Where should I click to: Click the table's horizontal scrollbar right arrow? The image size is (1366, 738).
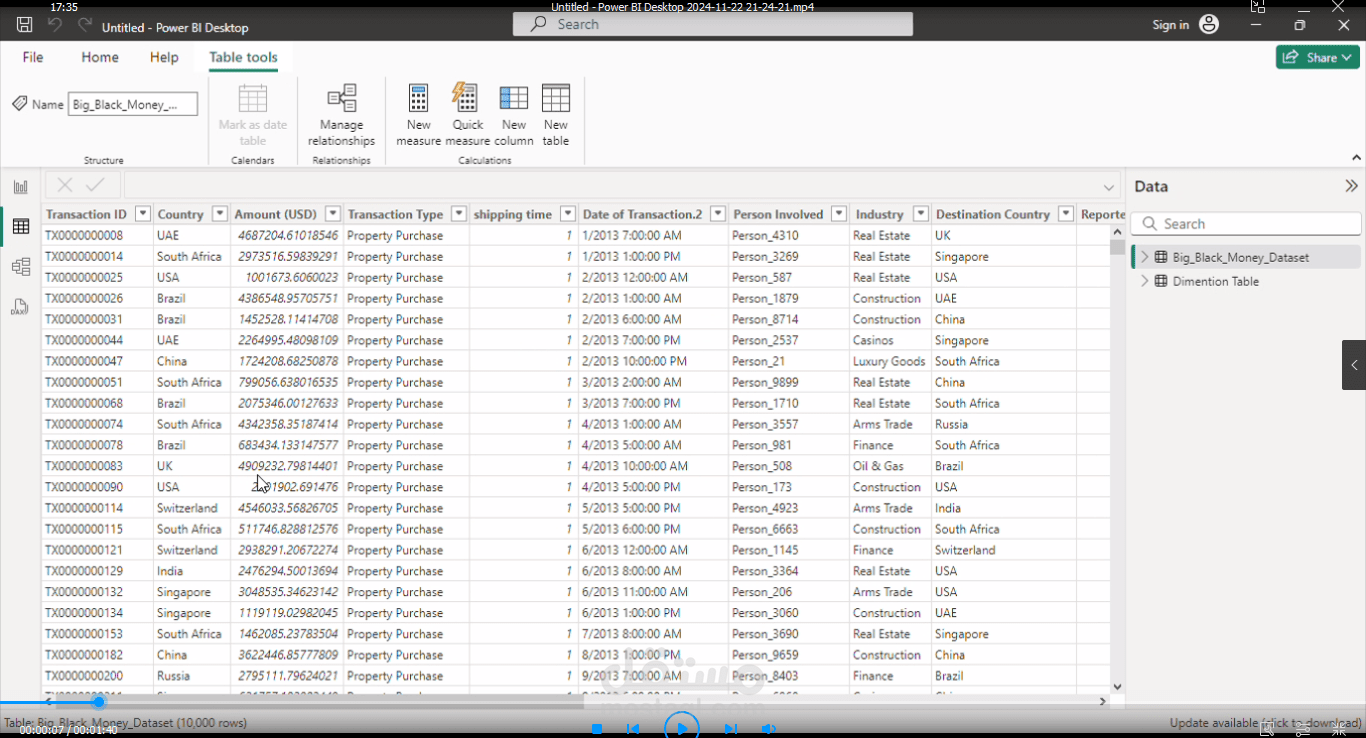(x=1103, y=701)
